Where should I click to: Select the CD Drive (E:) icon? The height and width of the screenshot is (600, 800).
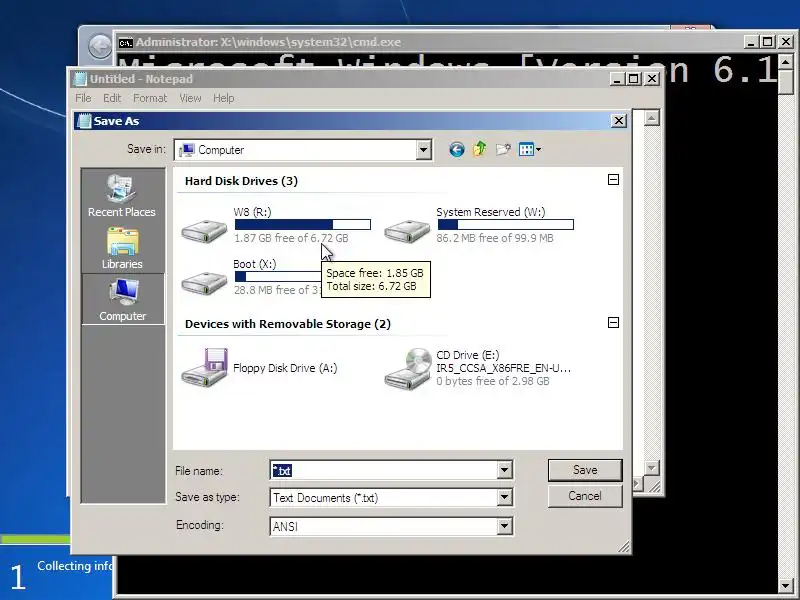pos(407,369)
